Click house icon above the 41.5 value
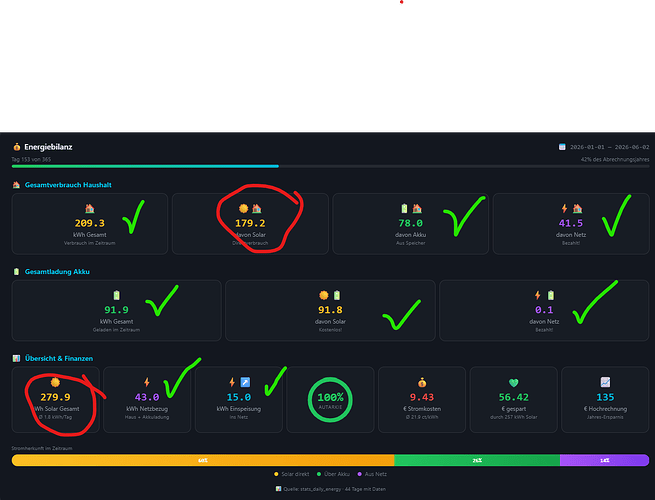 click(x=577, y=208)
